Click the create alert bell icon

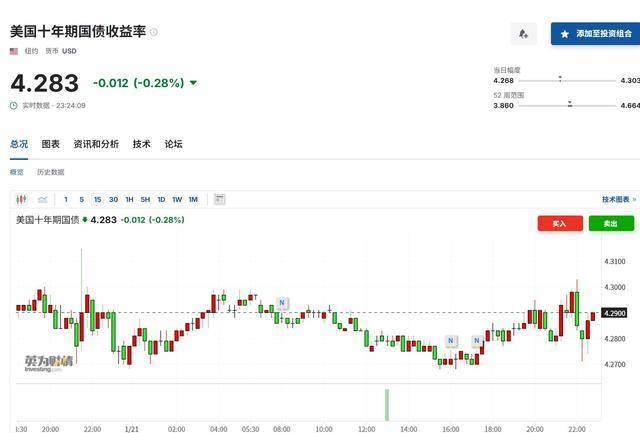pos(523,33)
